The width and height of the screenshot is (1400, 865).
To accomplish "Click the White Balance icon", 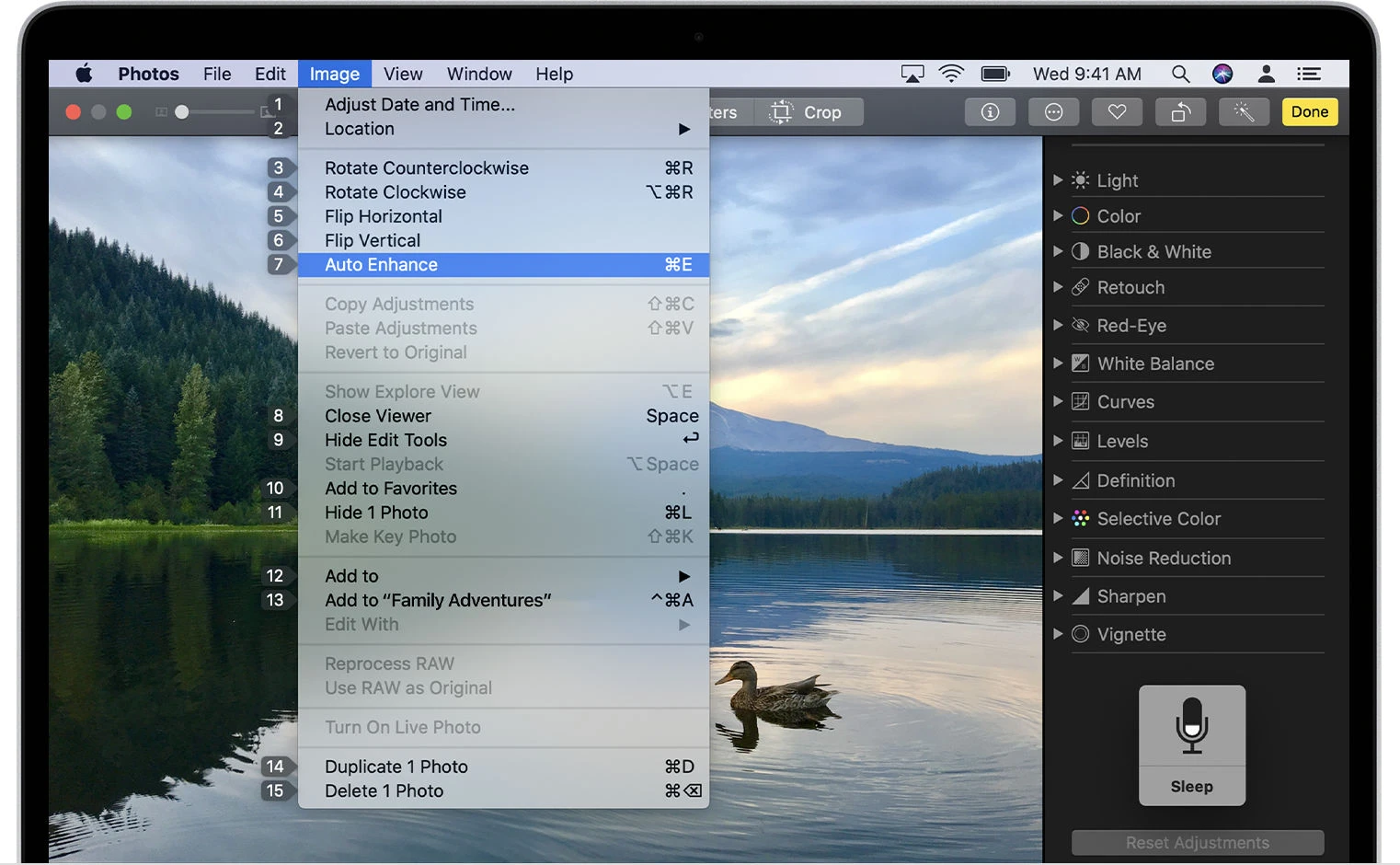I will tap(1081, 363).
